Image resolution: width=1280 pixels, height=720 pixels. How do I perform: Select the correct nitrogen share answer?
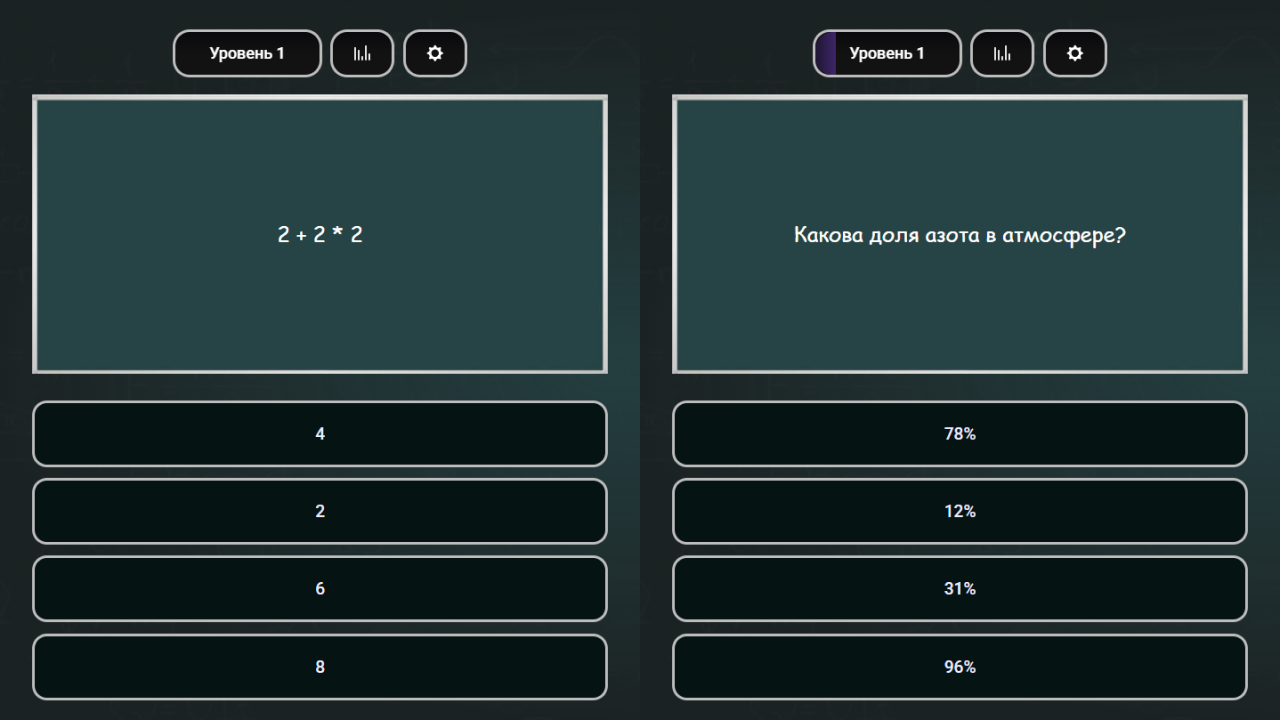click(960, 434)
